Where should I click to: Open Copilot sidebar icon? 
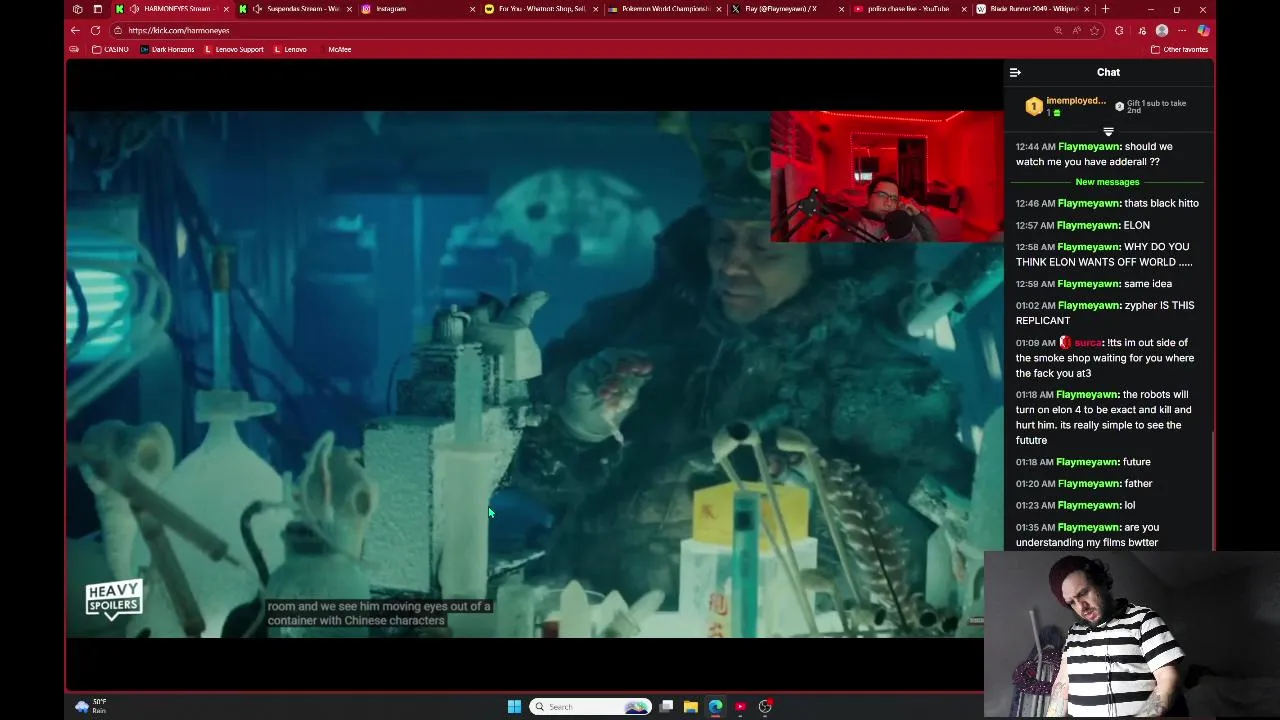point(1204,30)
